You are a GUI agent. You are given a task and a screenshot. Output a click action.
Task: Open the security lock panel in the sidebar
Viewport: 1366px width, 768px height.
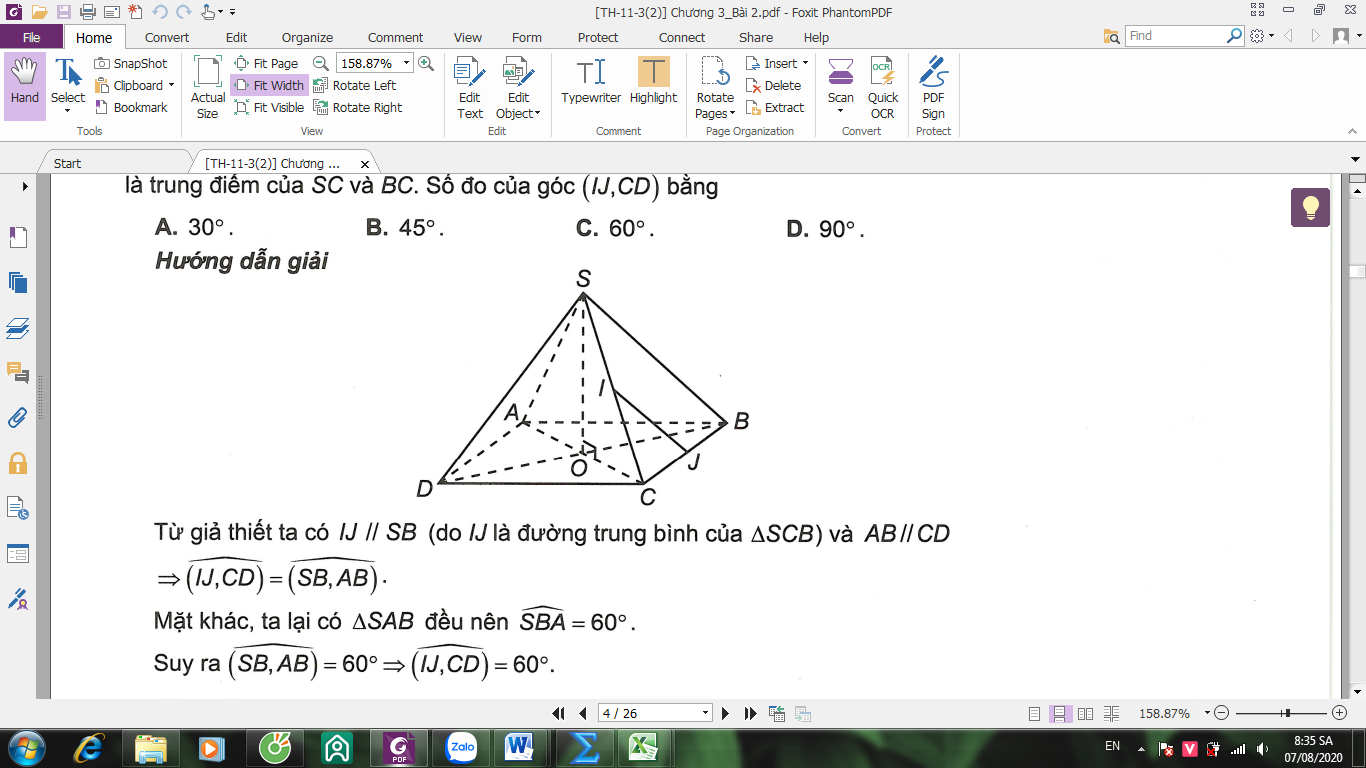(x=18, y=463)
